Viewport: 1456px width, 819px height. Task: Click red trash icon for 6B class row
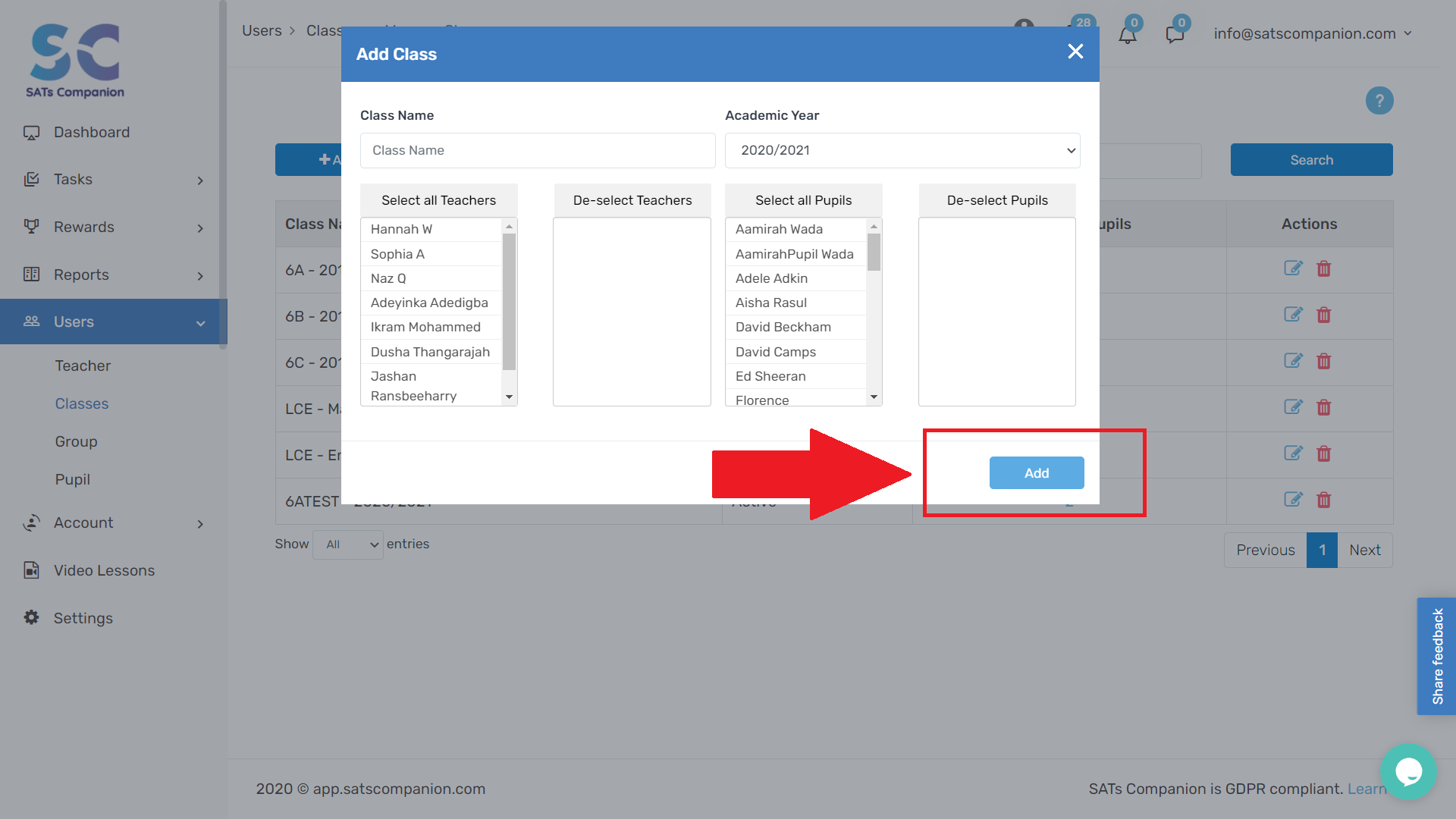pyautogui.click(x=1324, y=315)
